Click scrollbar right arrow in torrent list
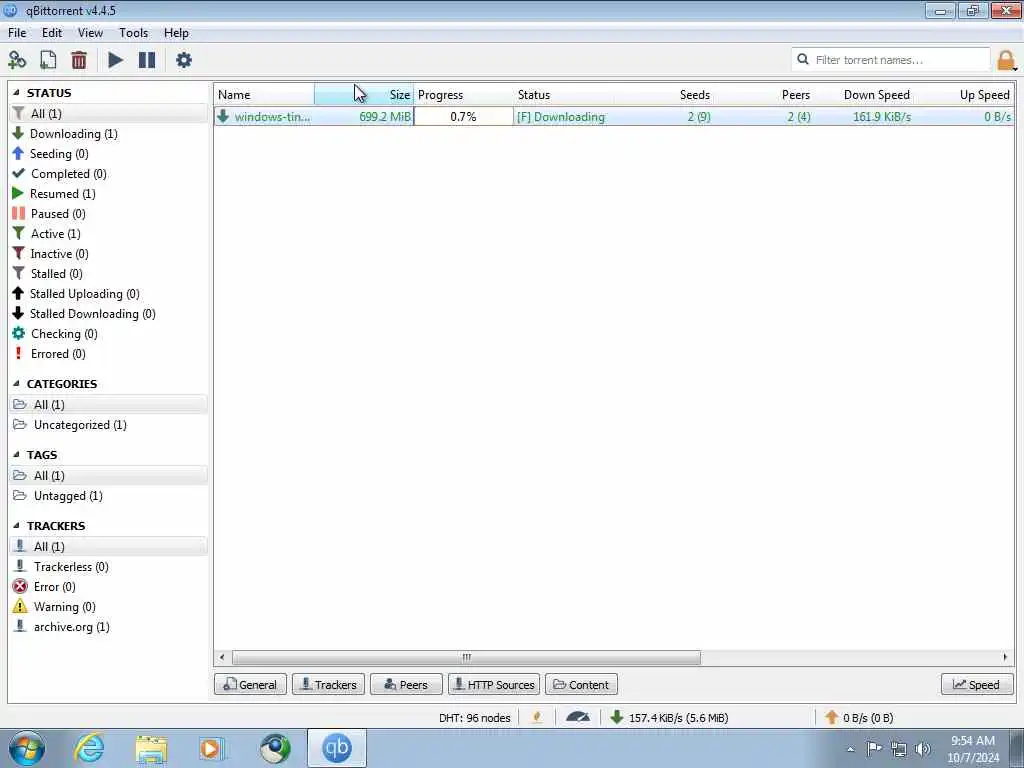 pyautogui.click(x=1004, y=657)
